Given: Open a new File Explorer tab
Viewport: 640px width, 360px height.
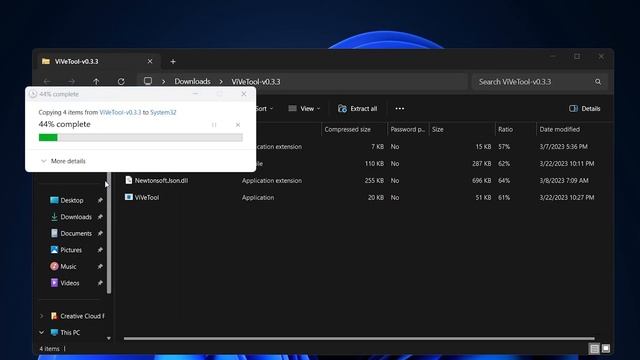Looking at the screenshot, I should coord(173,62).
